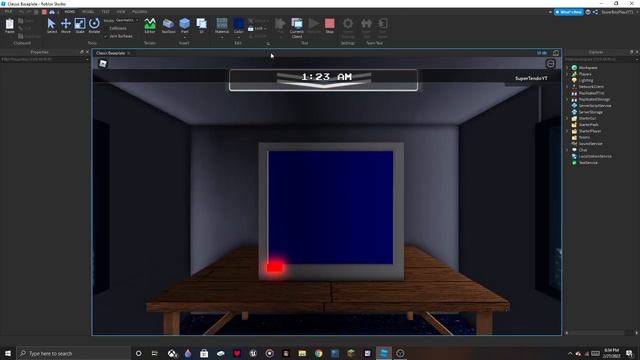Activate the Scale tool
Image resolution: width=640 pixels, height=360 pixels.
tap(80, 25)
